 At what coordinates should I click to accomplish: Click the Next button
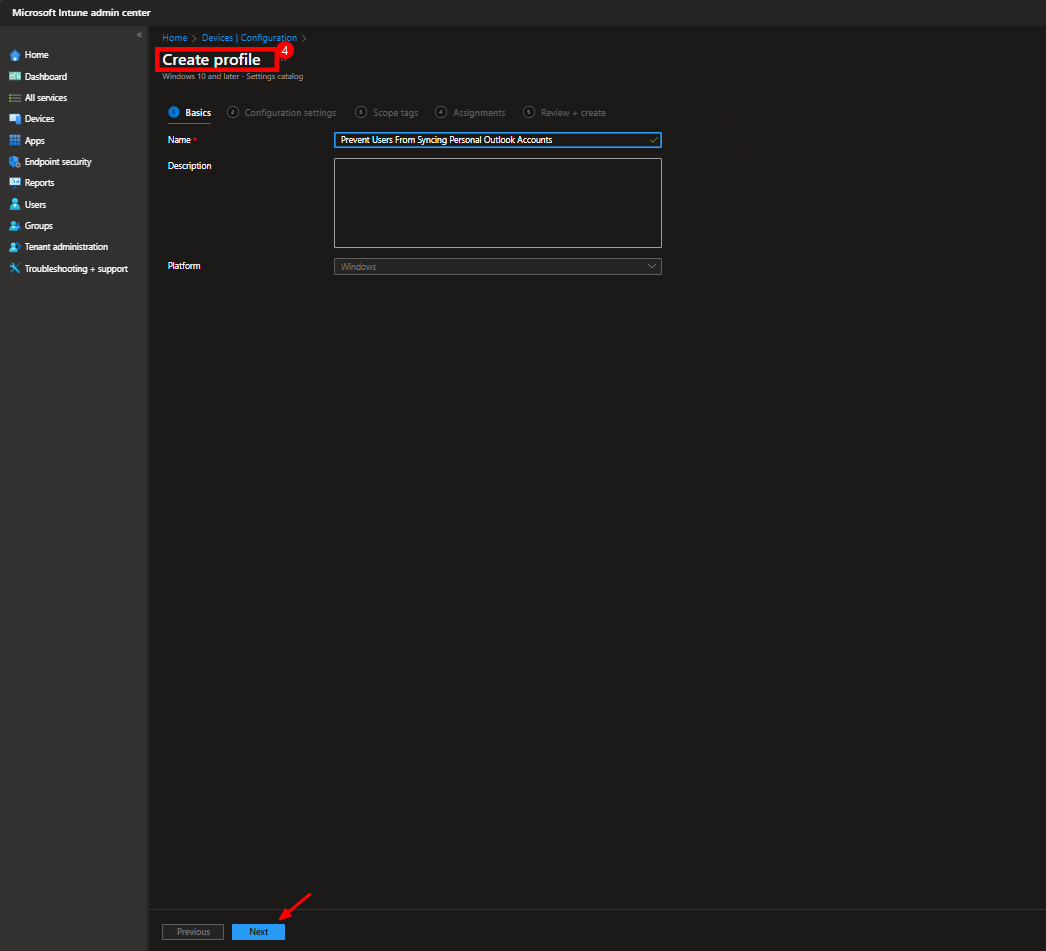[258, 932]
